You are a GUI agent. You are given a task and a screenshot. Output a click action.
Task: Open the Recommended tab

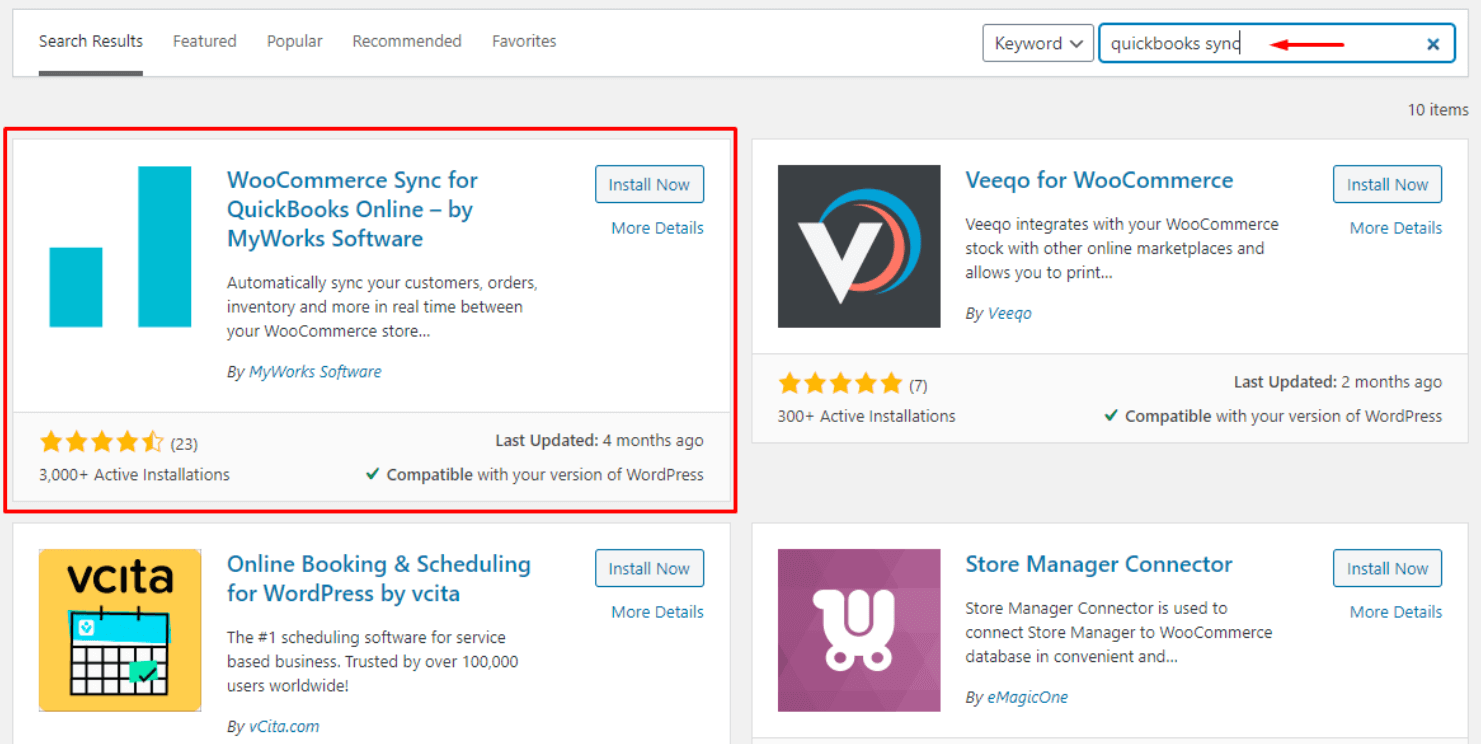pyautogui.click(x=407, y=42)
